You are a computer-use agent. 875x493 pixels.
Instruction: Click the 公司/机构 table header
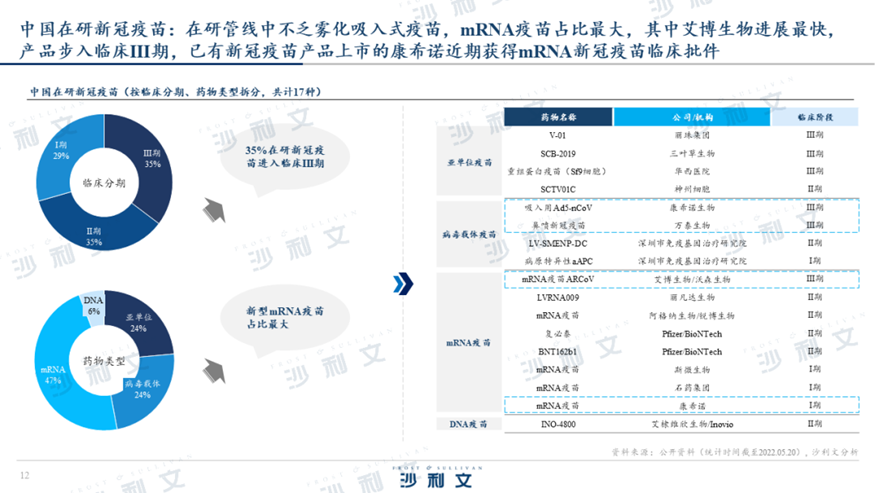pyautogui.click(x=692, y=117)
